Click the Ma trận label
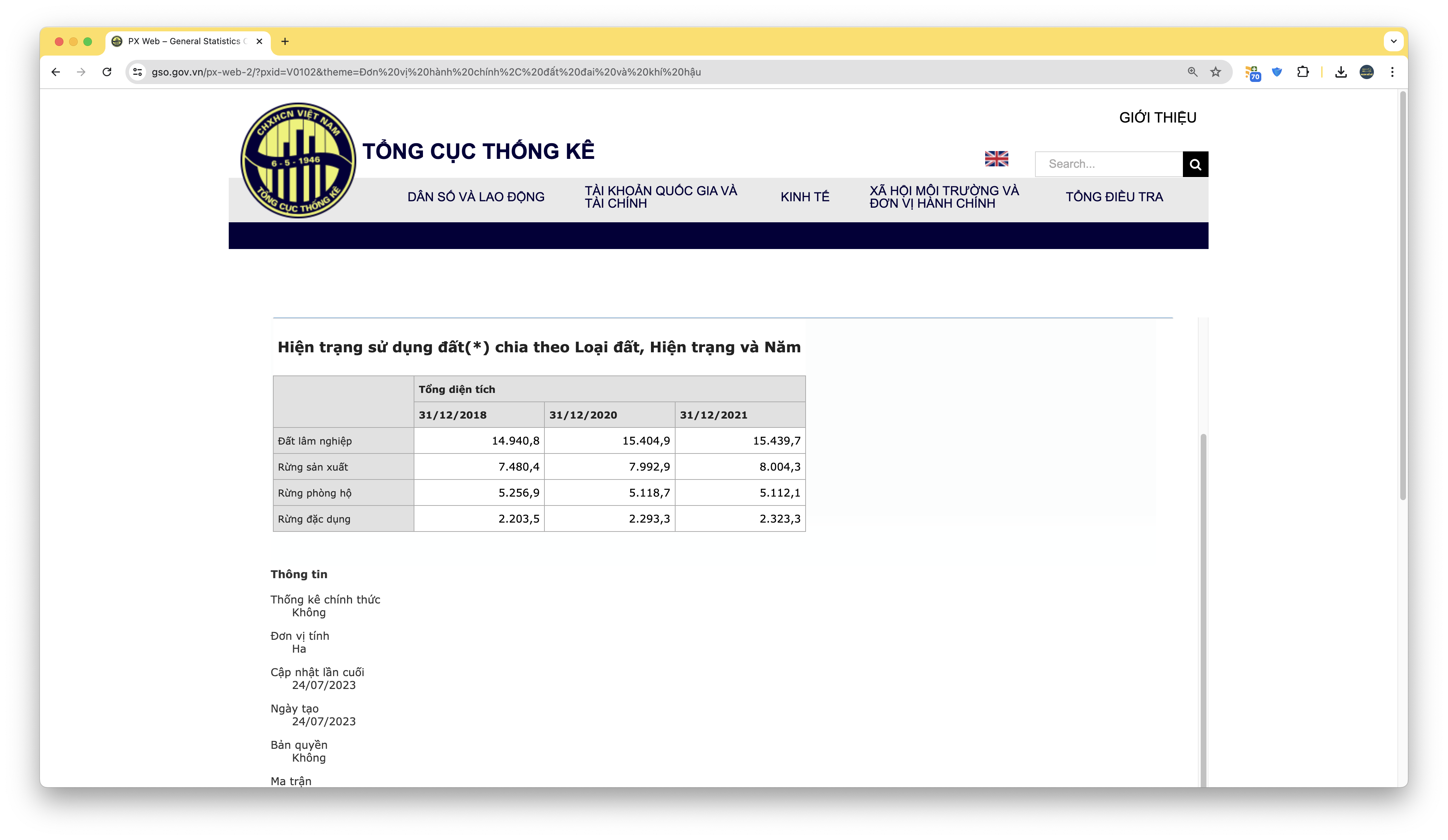1448x840 pixels. [291, 781]
